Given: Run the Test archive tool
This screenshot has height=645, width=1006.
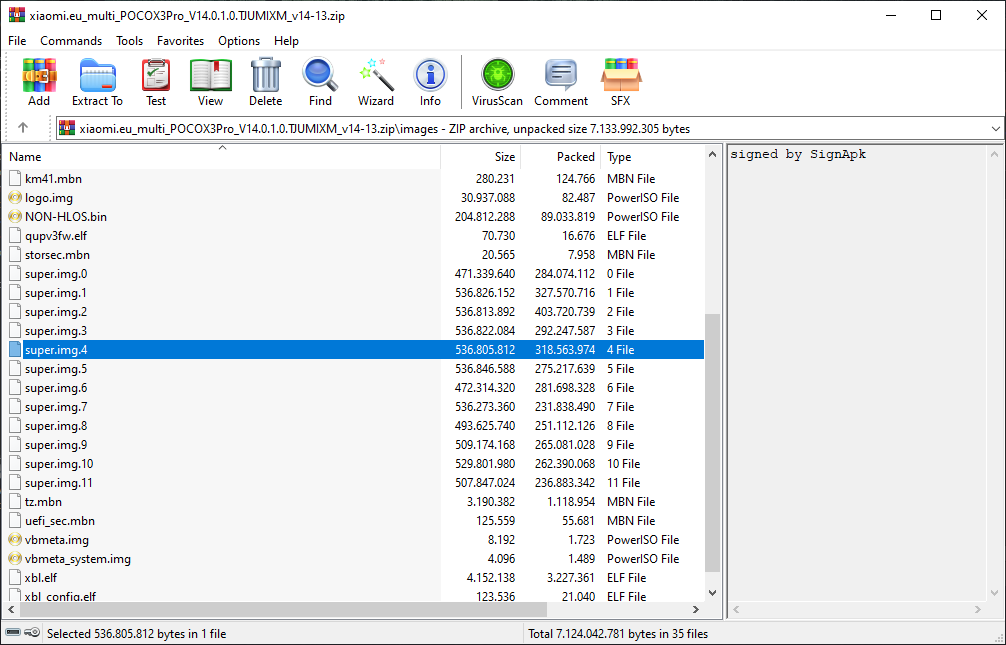Looking at the screenshot, I should (156, 82).
